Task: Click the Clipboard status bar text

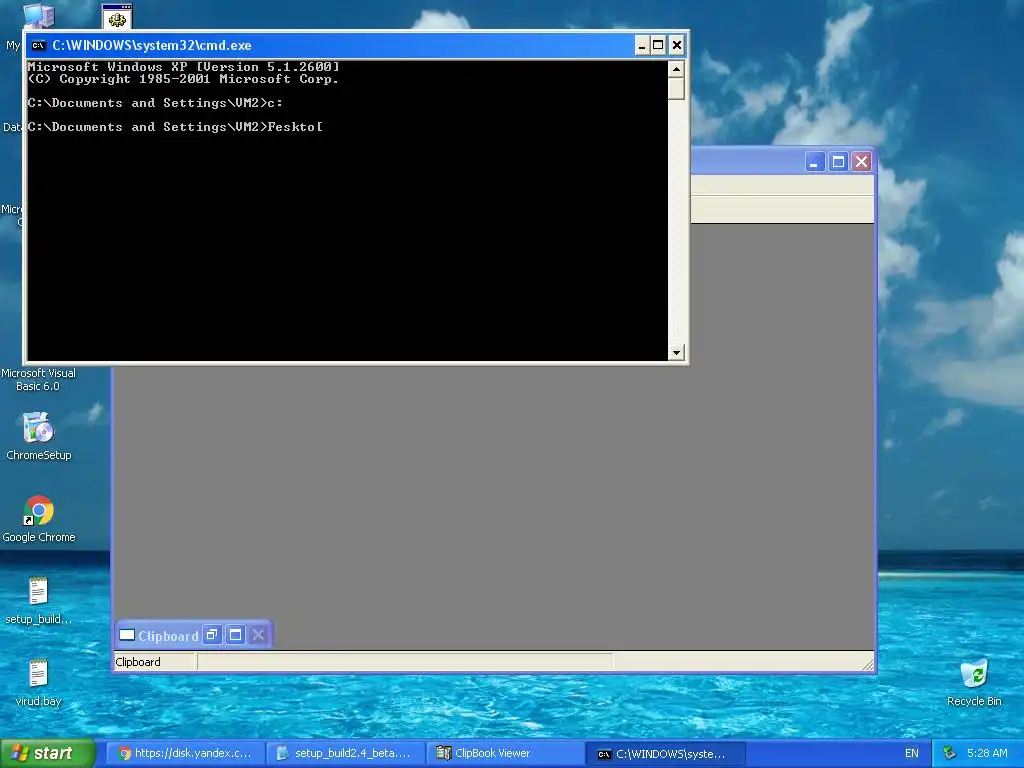Action: tap(138, 662)
